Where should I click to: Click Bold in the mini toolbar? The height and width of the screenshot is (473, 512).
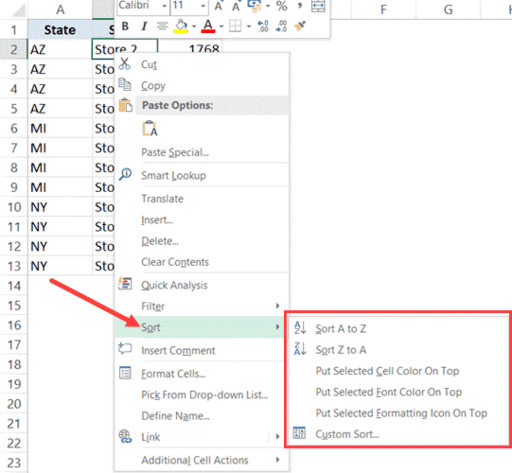pyautogui.click(x=125, y=26)
